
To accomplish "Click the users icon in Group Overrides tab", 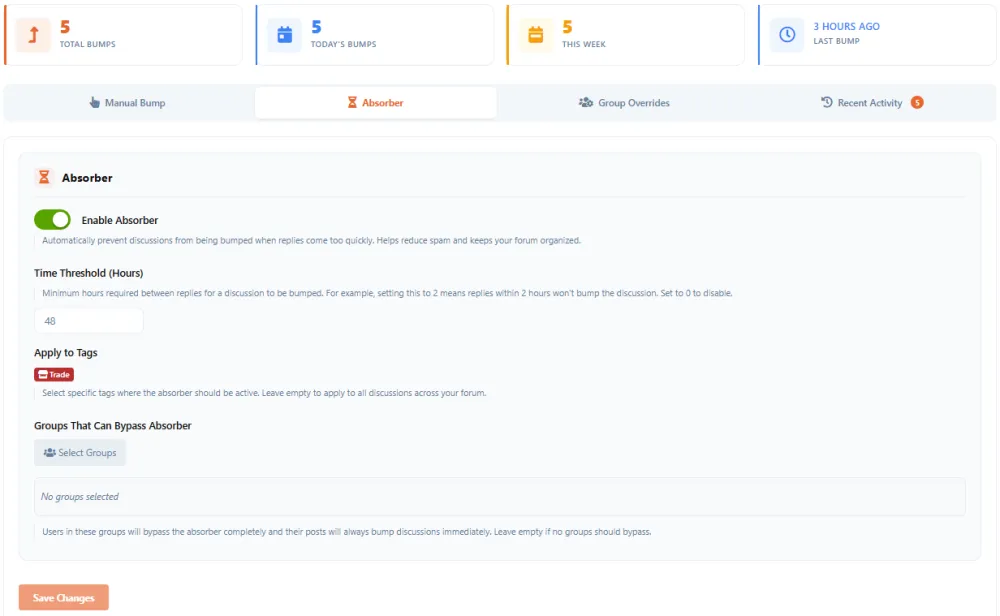I will pyautogui.click(x=585, y=102).
